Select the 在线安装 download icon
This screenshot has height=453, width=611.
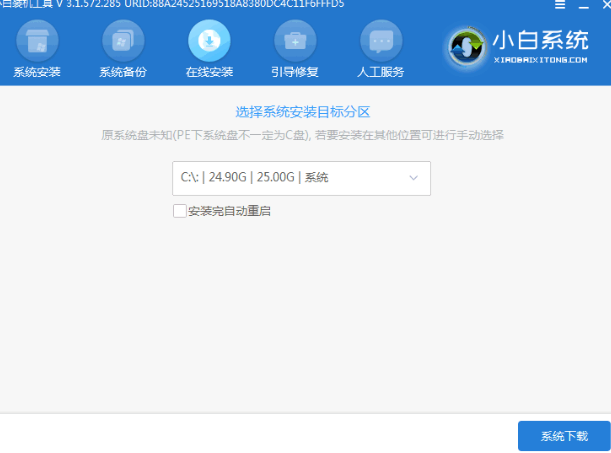pyautogui.click(x=209, y=41)
